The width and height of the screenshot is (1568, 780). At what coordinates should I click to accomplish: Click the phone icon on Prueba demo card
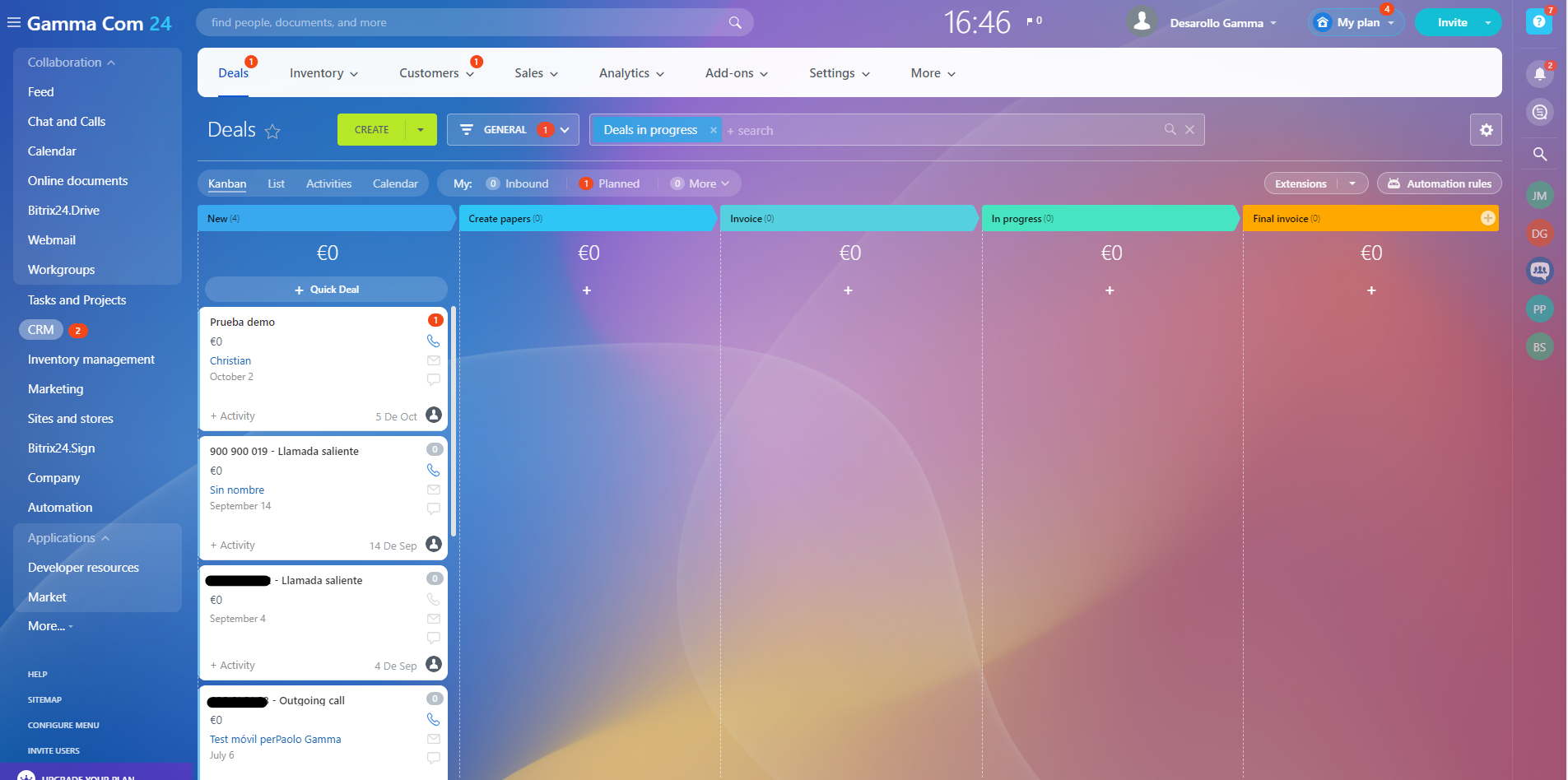point(433,341)
